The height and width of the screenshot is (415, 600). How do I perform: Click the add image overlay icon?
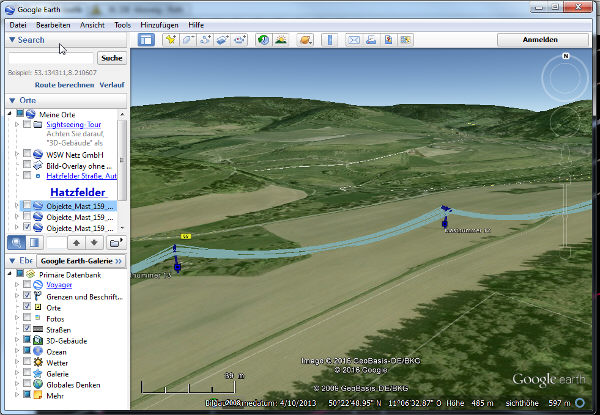223,40
